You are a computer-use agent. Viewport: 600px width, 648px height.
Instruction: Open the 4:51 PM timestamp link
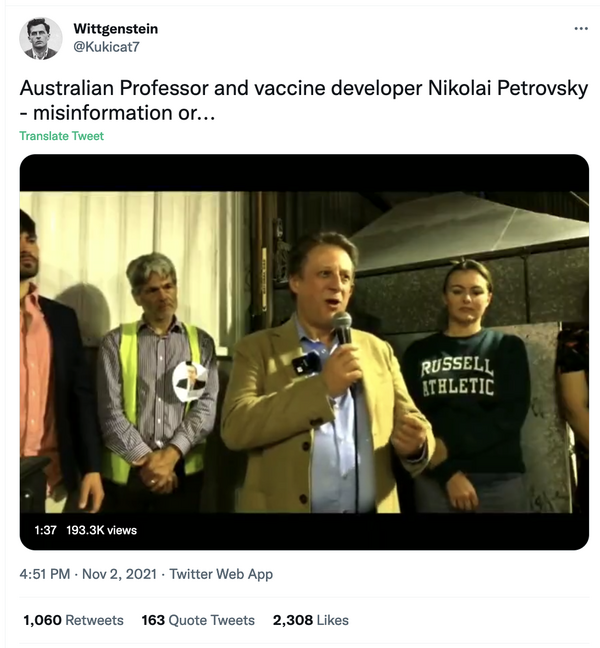point(45,574)
